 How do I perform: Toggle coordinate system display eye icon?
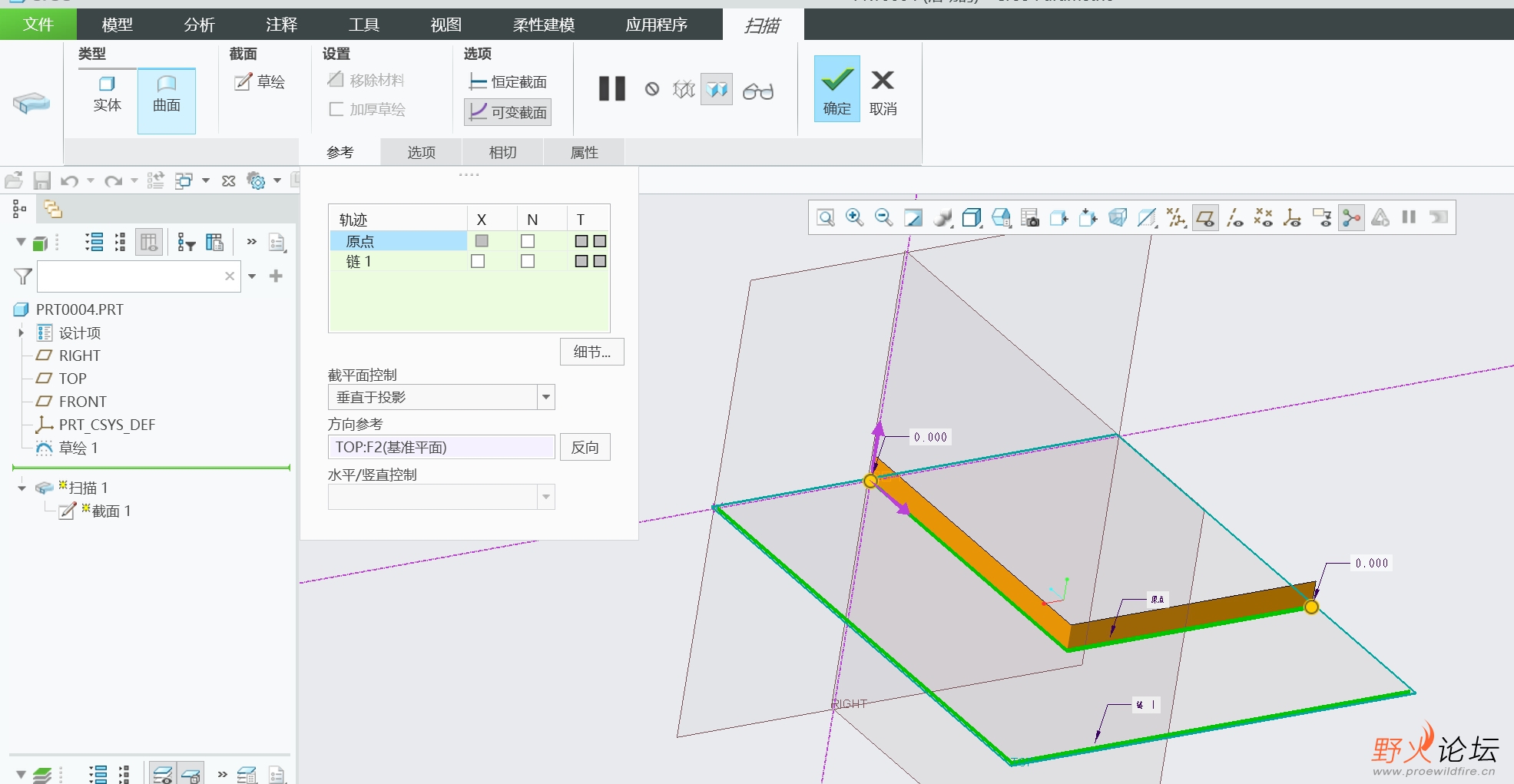click(x=1293, y=218)
